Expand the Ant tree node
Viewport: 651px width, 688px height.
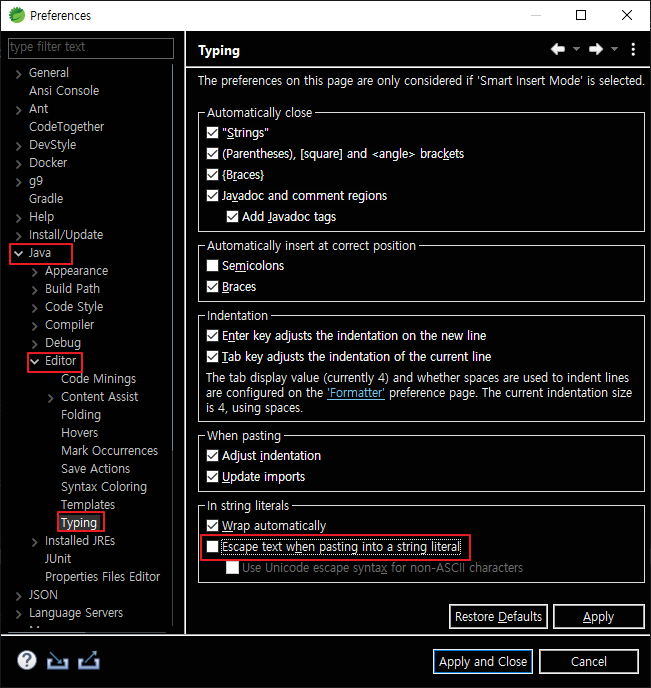coord(18,110)
